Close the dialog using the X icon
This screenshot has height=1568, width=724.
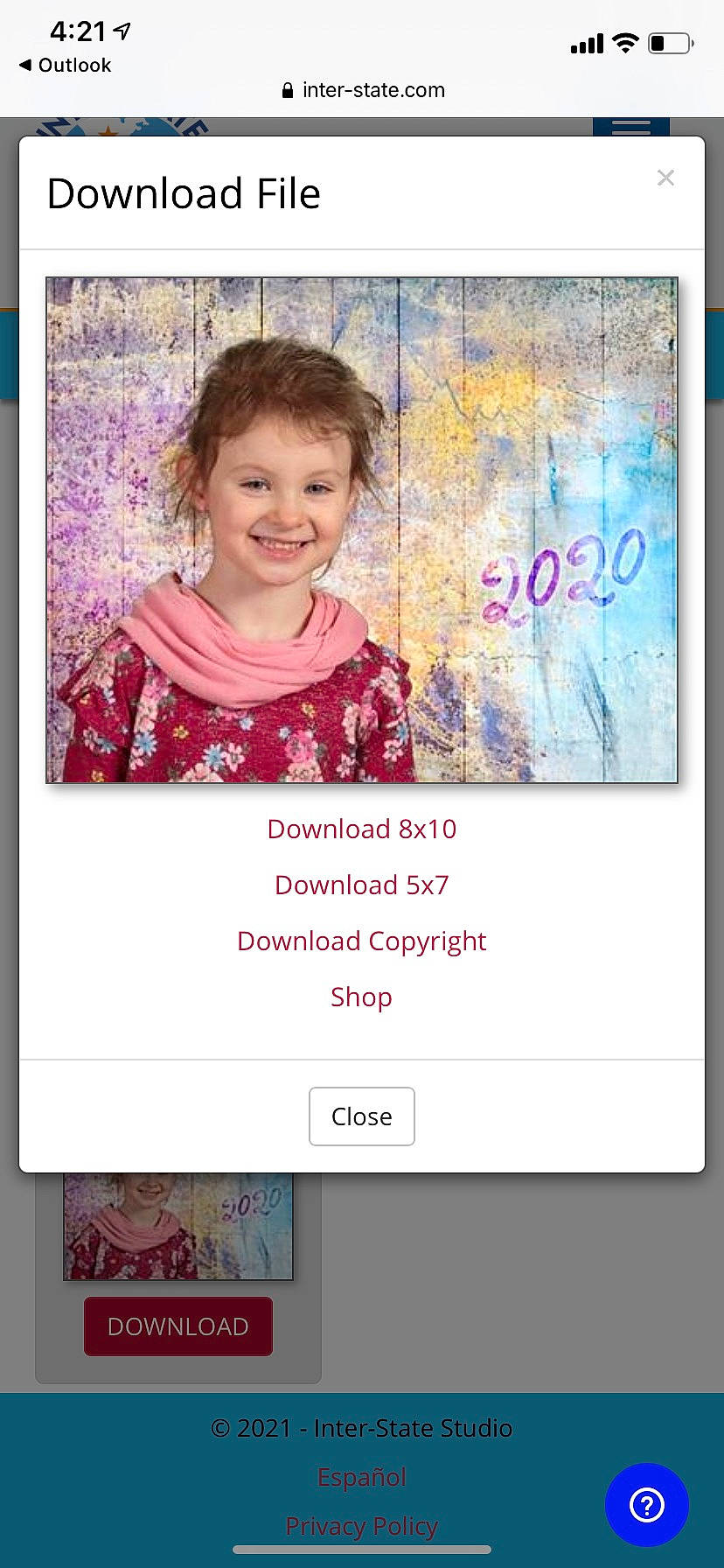[665, 178]
